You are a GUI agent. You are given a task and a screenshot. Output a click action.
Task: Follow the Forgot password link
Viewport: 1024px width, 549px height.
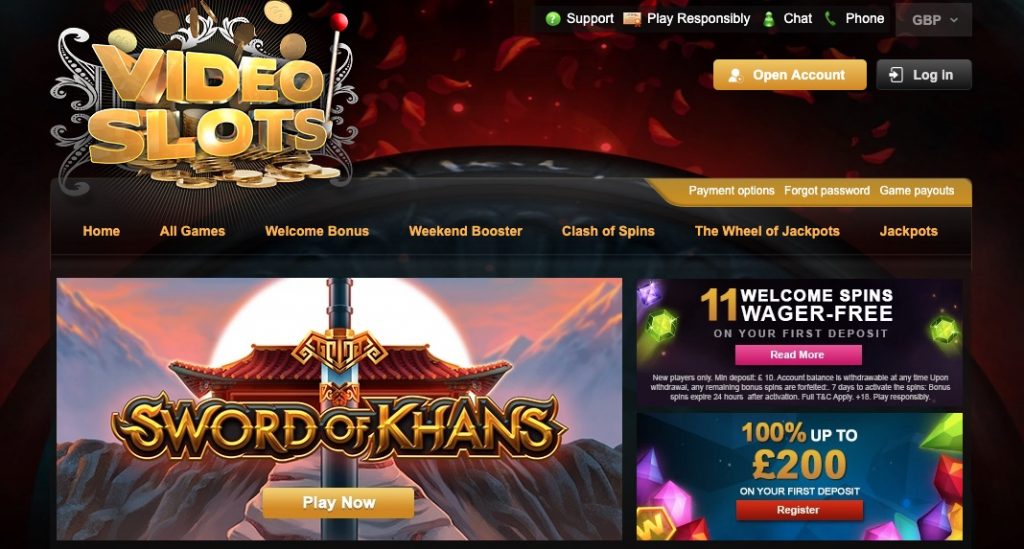[827, 191]
